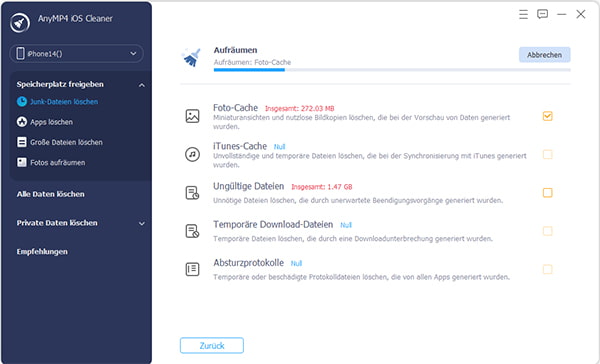The image size is (600, 364).
Task: Click the Zurück button
Action: click(x=212, y=346)
